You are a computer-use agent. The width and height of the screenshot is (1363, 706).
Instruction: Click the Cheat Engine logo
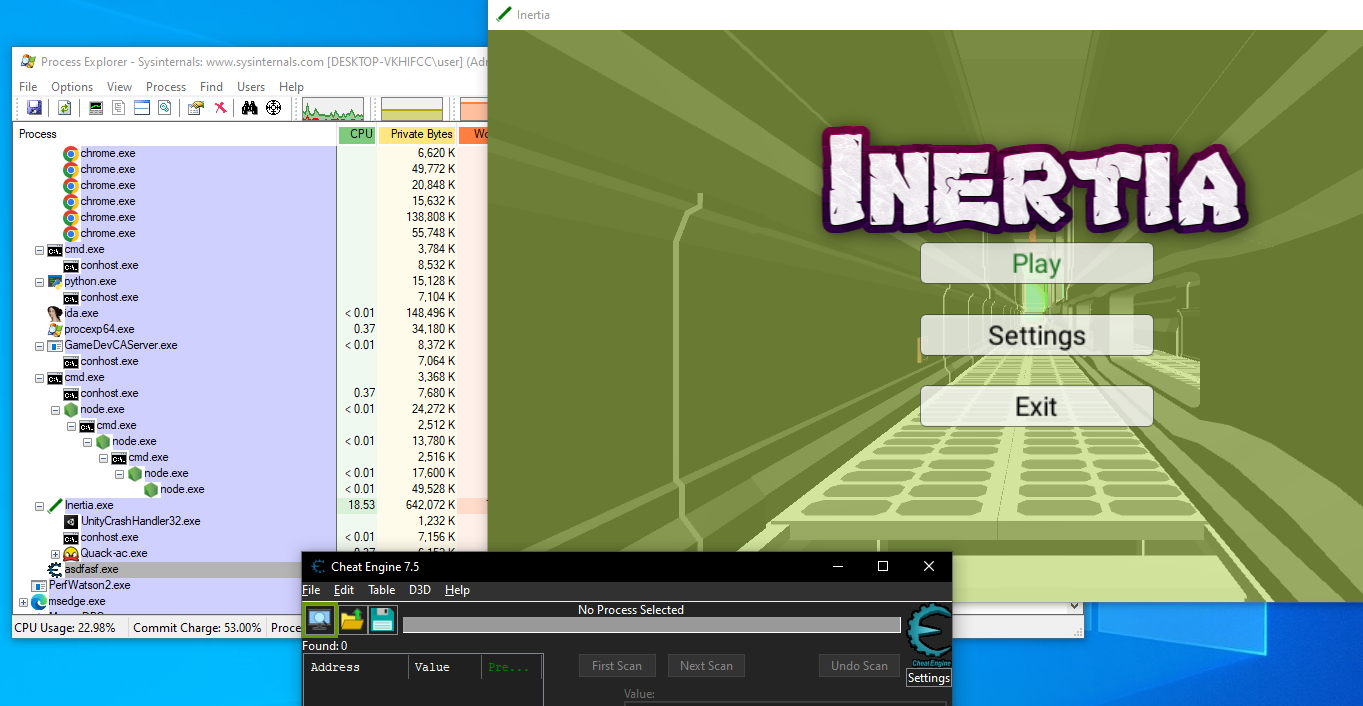coord(928,635)
